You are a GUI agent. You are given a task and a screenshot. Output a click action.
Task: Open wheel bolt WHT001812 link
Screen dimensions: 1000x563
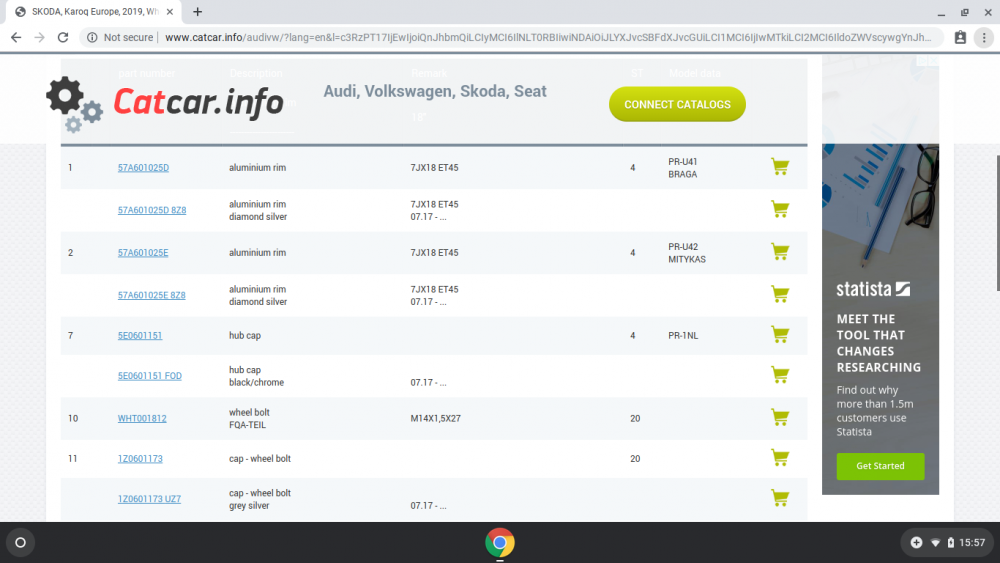tap(142, 418)
